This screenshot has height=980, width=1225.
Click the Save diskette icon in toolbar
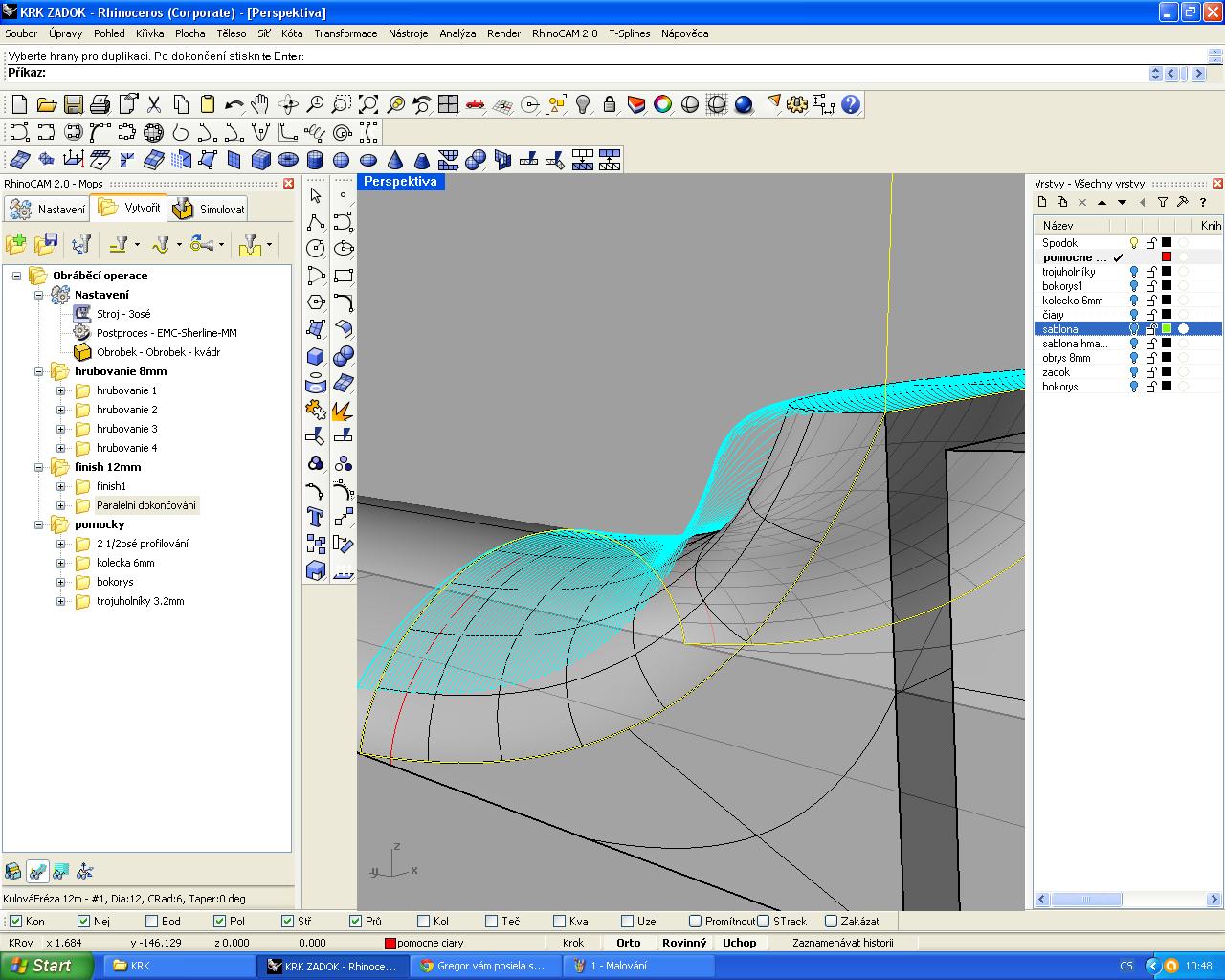click(x=73, y=104)
